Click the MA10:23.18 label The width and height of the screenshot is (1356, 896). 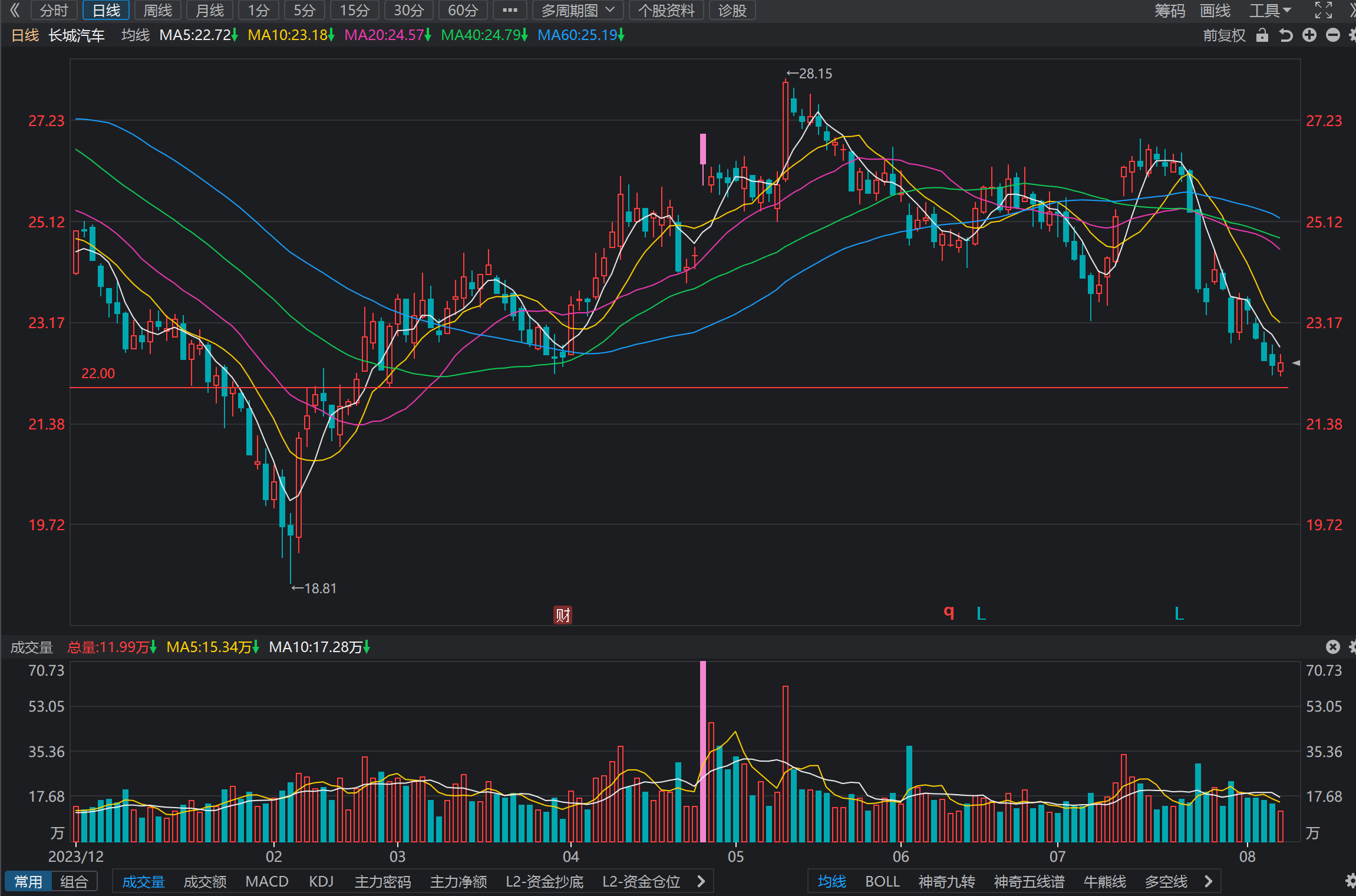point(291,35)
